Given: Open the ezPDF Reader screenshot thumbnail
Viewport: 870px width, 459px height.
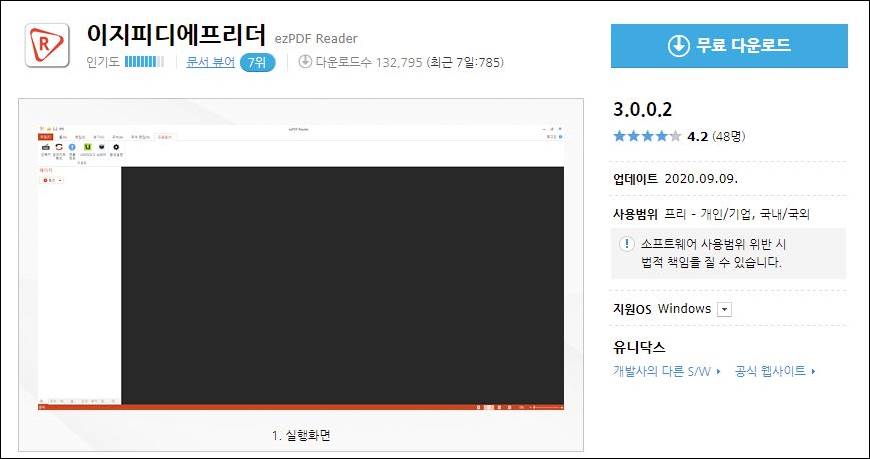Looking at the screenshot, I should click(301, 268).
